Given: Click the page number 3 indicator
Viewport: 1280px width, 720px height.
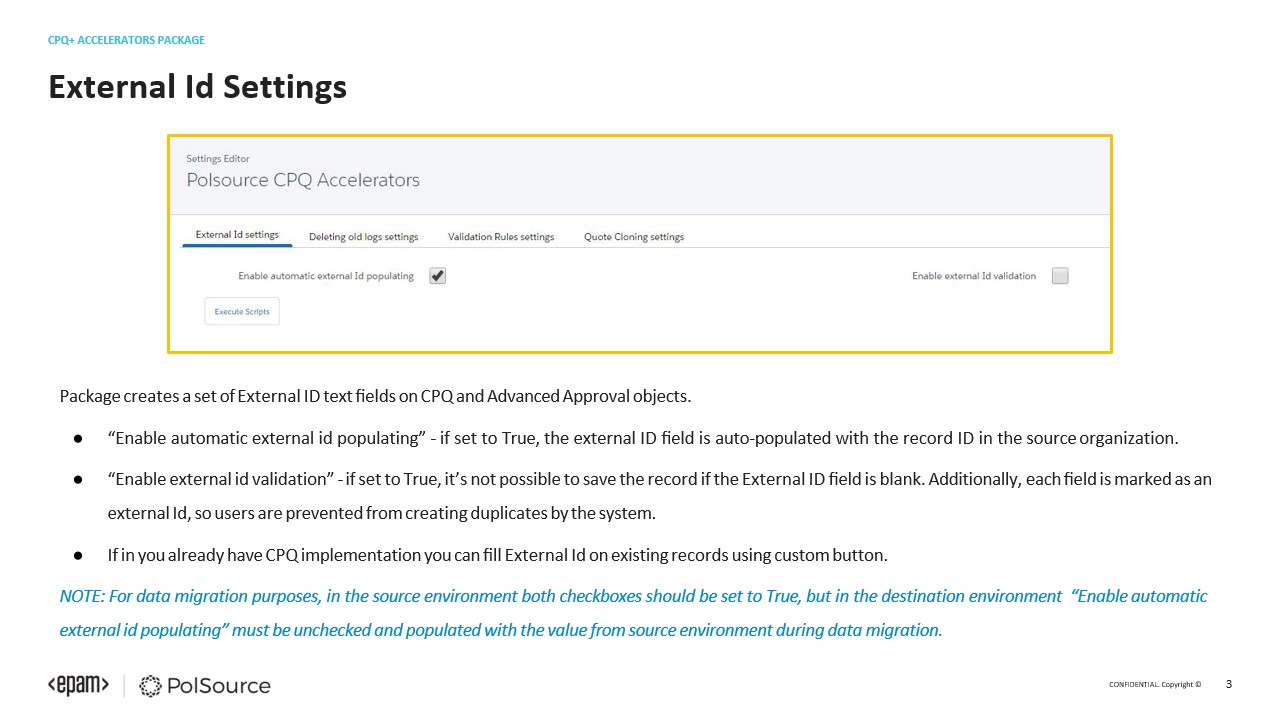Looking at the screenshot, I should [x=1228, y=684].
